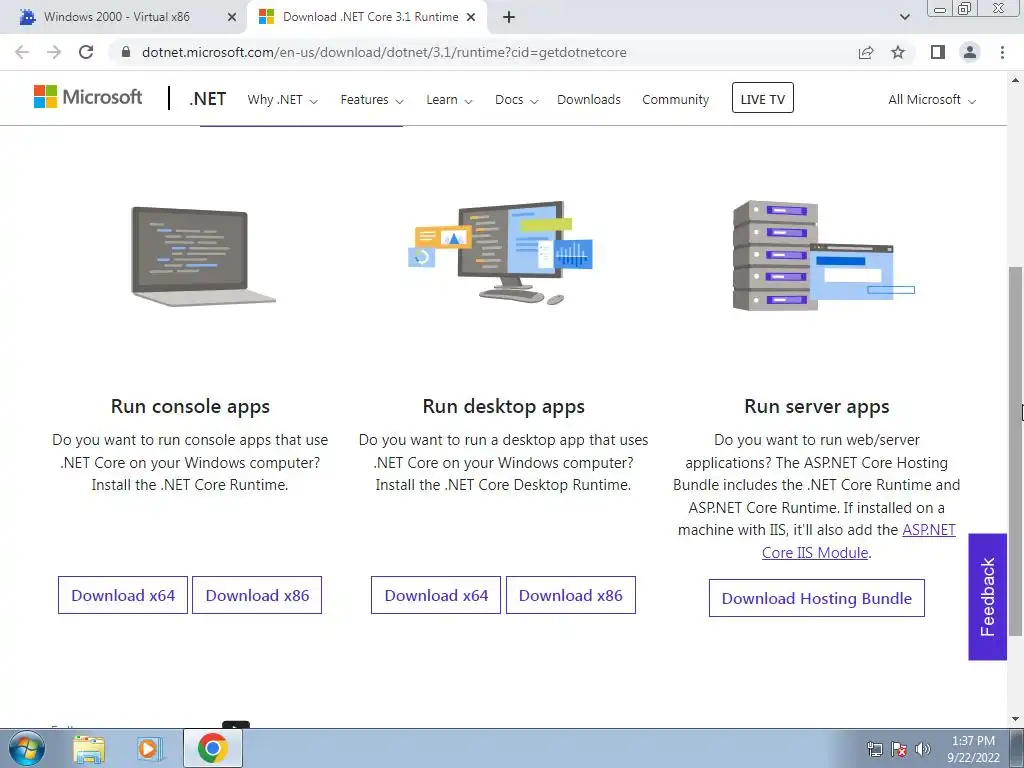Click the .NET home link
Screen dimensions: 1024x768
point(208,99)
